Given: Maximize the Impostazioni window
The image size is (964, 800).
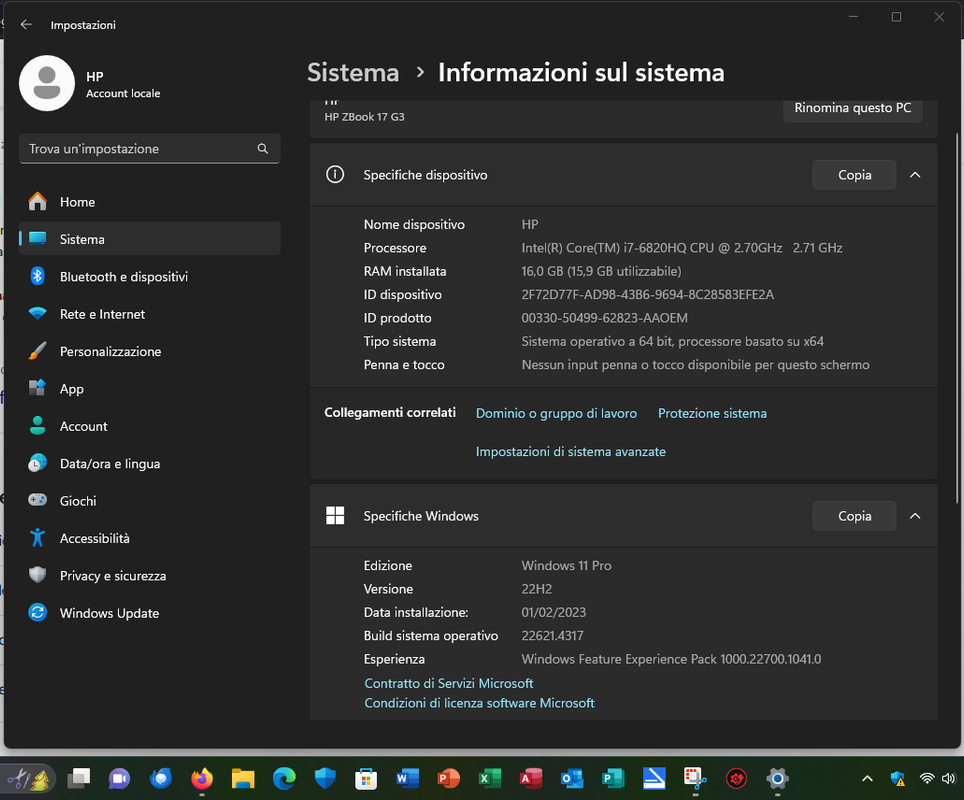Looking at the screenshot, I should [896, 17].
